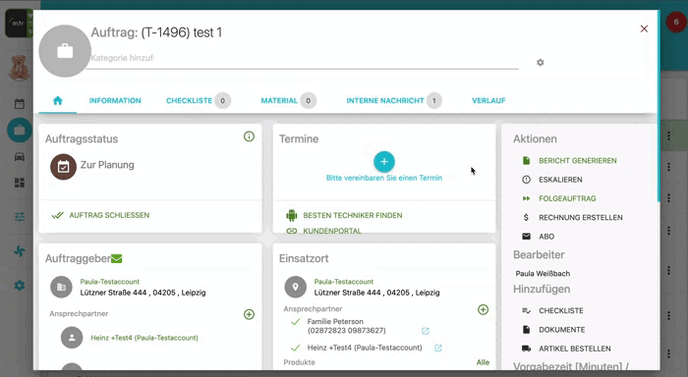Click the Kategorie hinzufügen input field
This screenshot has height=377, width=688.
coord(302,58)
